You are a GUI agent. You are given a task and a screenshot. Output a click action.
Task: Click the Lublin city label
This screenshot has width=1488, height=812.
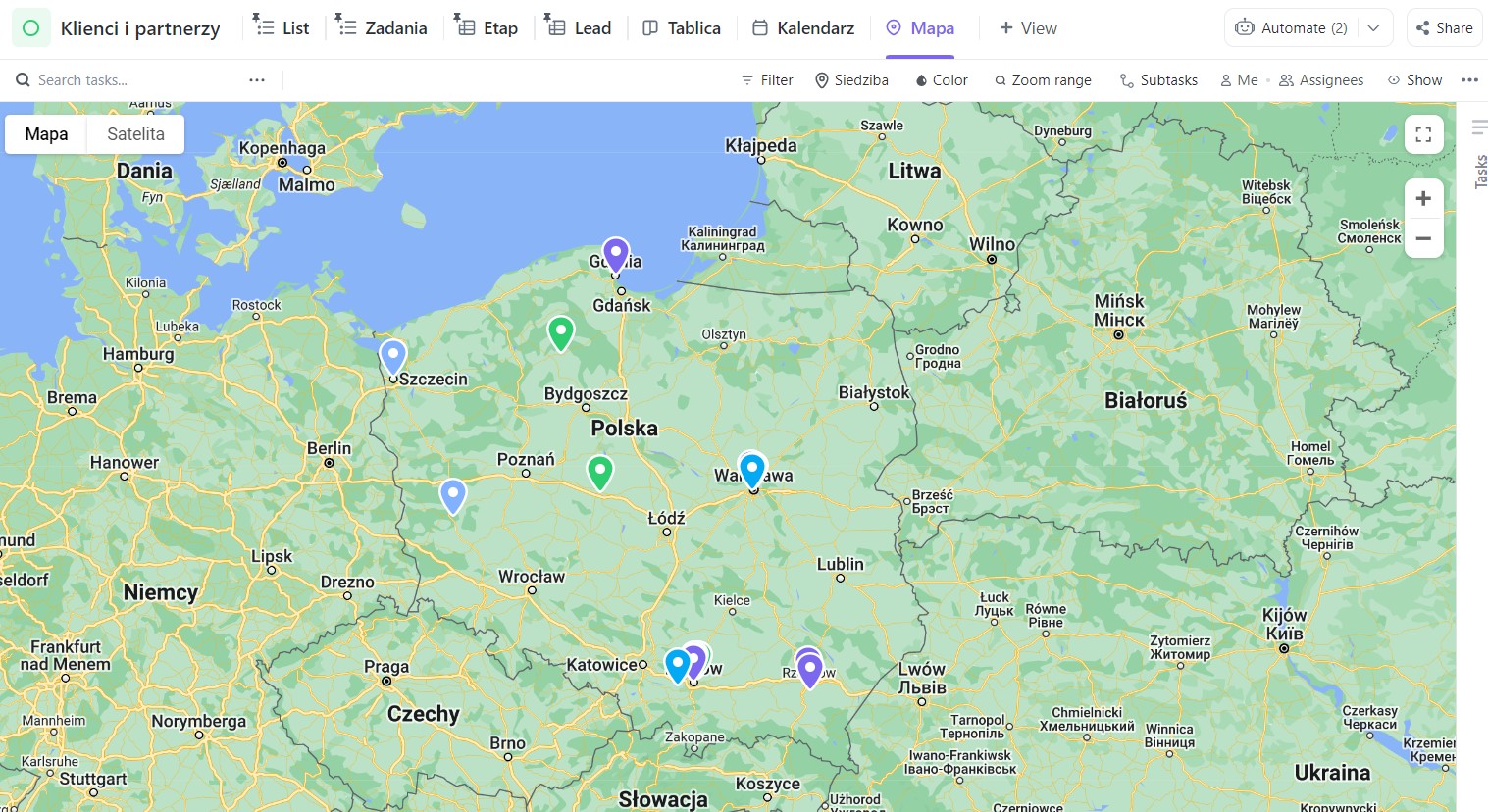[841, 564]
